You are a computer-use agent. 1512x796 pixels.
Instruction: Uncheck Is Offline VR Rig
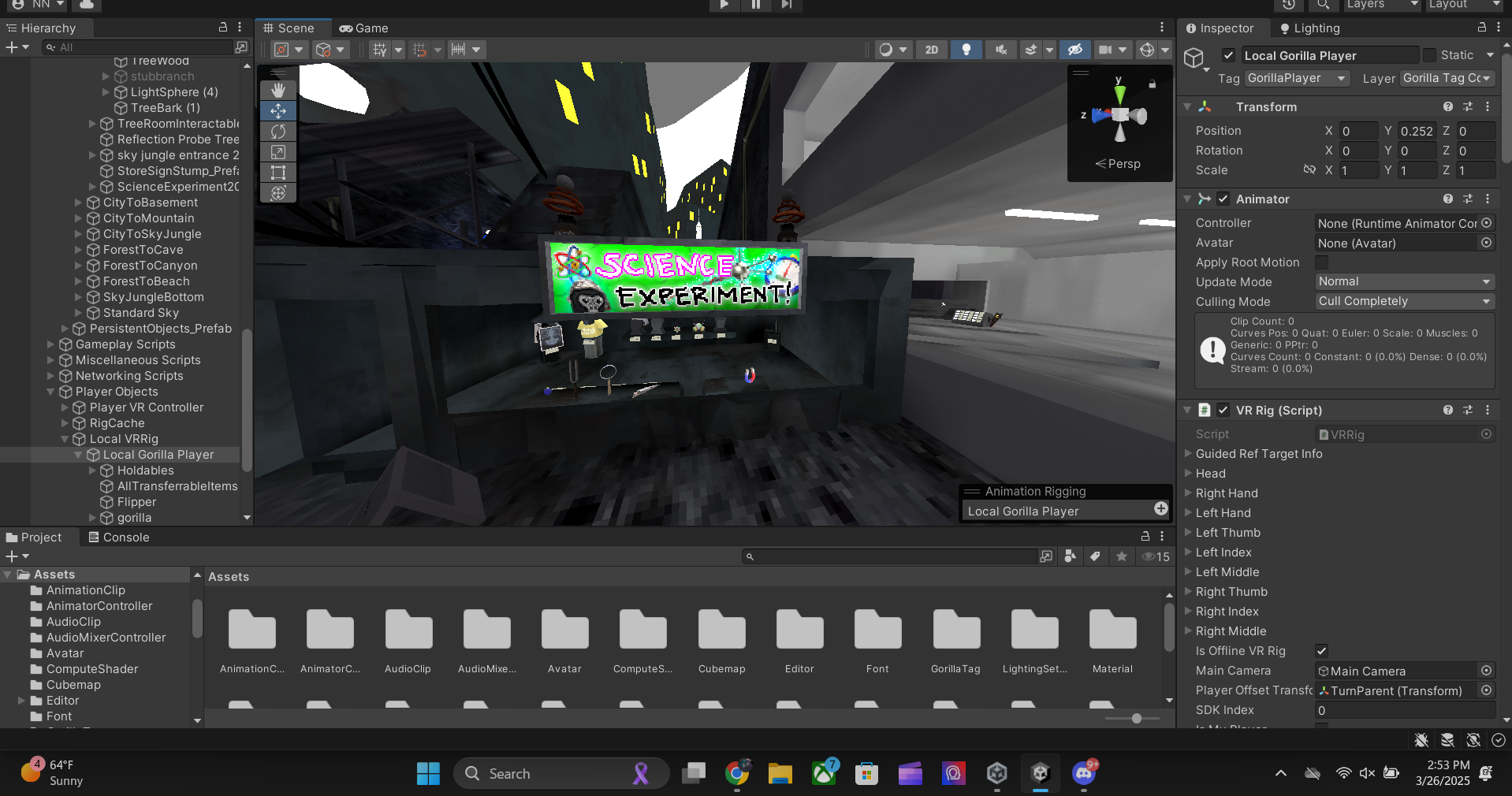[1322, 651]
